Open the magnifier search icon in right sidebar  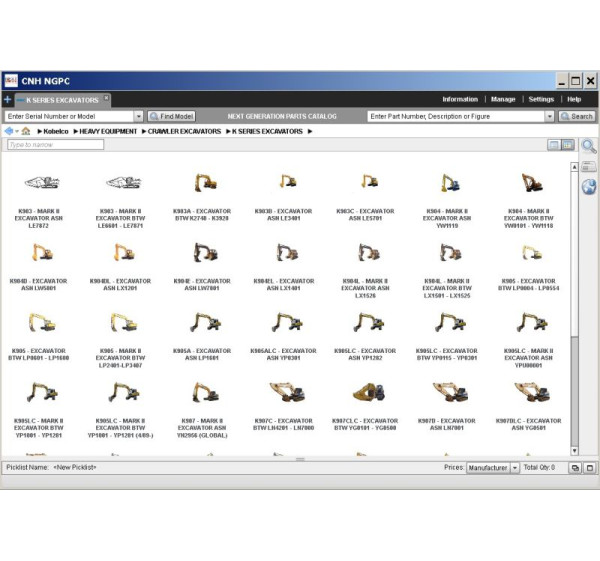588,146
